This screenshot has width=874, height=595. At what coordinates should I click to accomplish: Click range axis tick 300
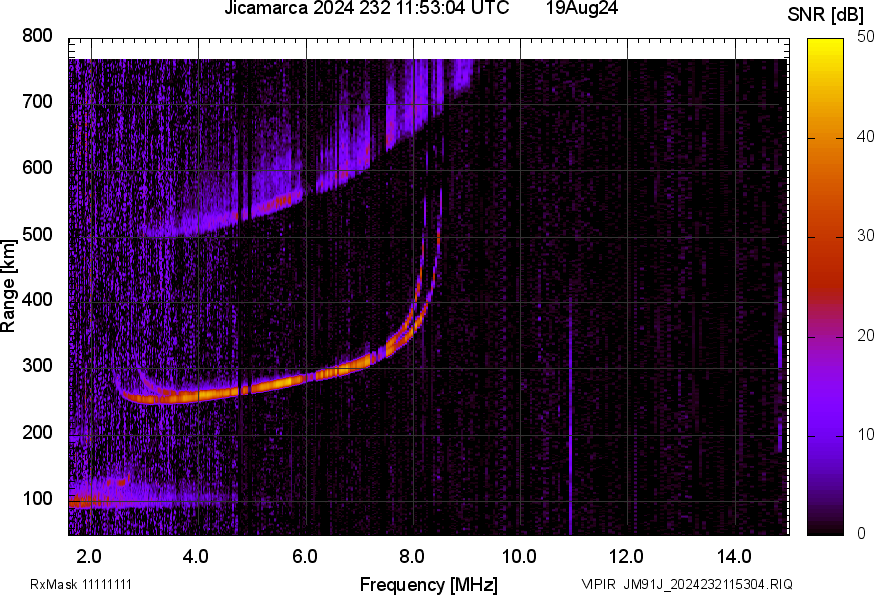click(37, 366)
